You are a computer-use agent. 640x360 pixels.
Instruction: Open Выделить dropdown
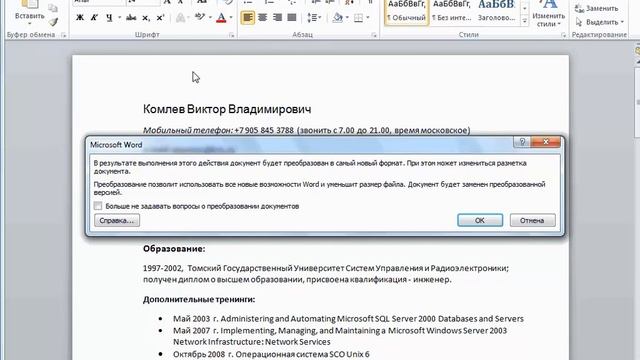(x=599, y=22)
